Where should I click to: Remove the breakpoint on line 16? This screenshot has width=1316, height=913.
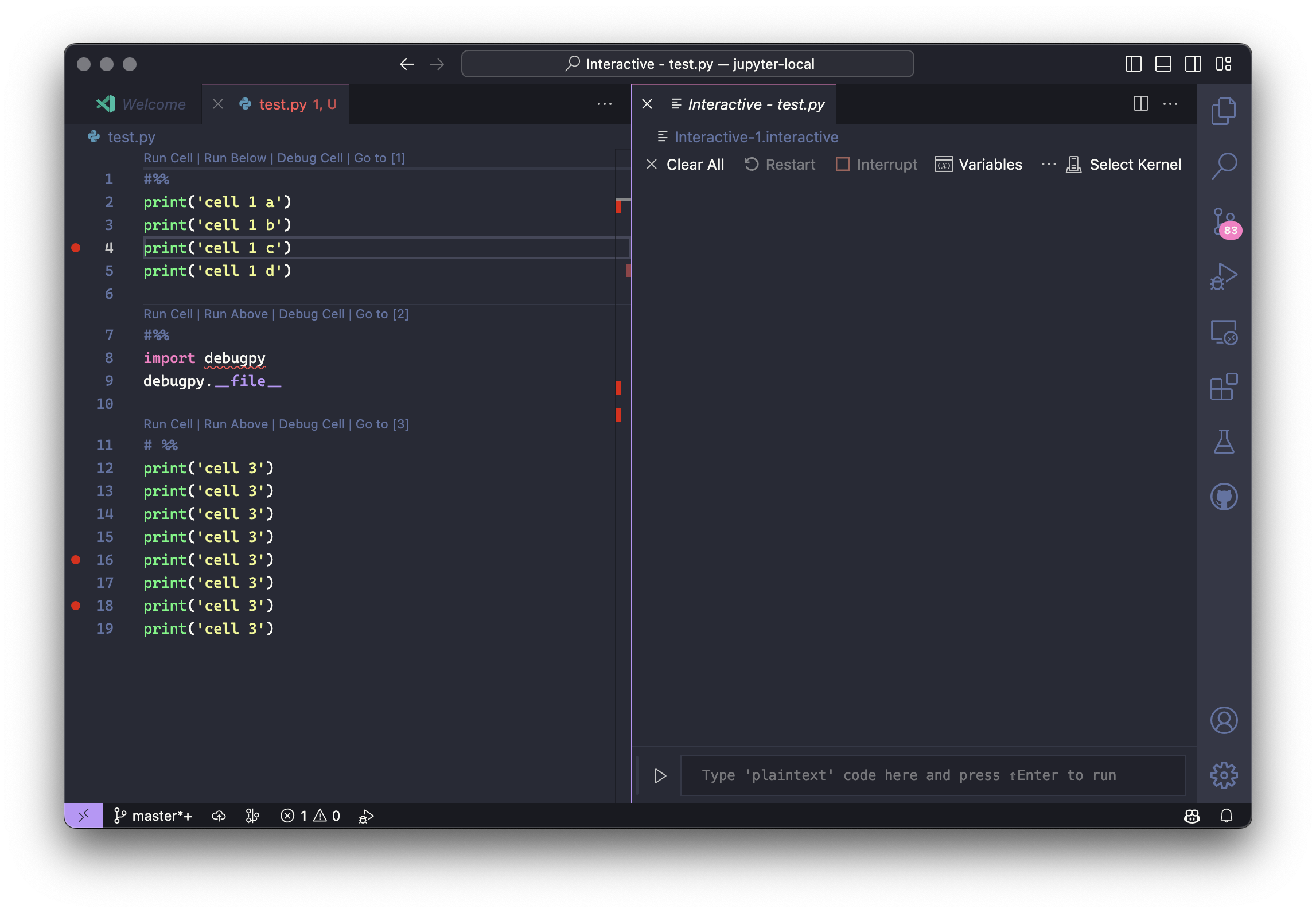point(76,560)
